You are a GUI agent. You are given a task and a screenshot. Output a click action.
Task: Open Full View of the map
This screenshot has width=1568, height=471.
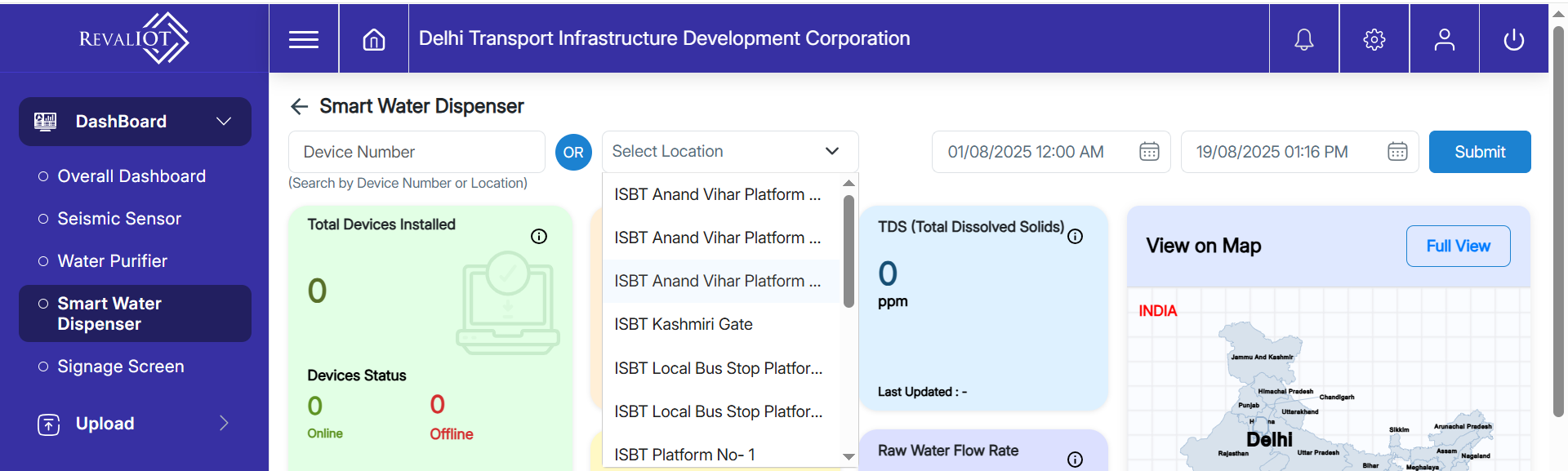(x=1458, y=246)
